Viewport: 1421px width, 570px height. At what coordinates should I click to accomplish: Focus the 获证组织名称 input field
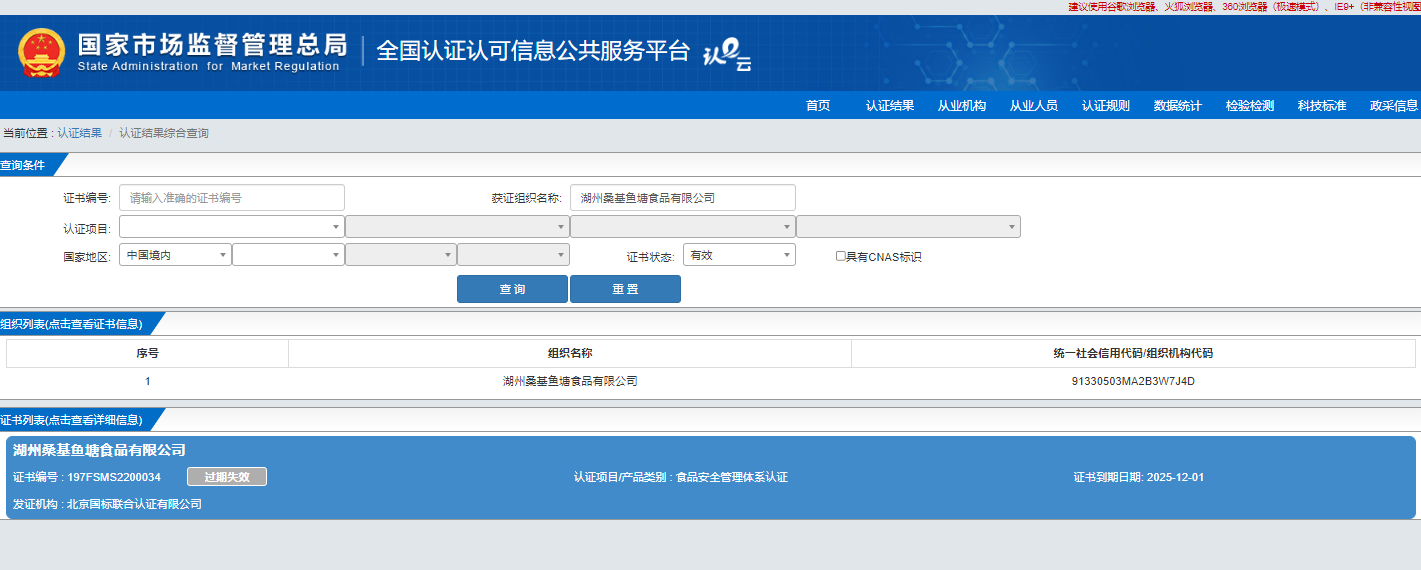click(x=683, y=198)
